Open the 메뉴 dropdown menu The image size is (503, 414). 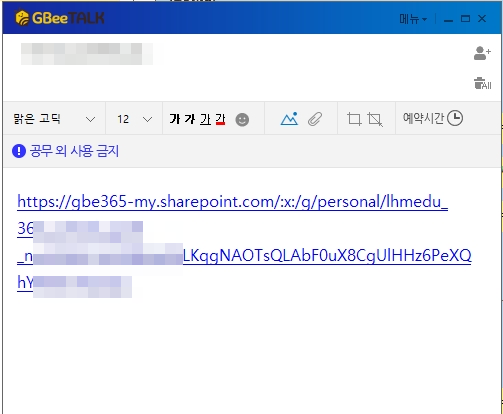(413, 19)
